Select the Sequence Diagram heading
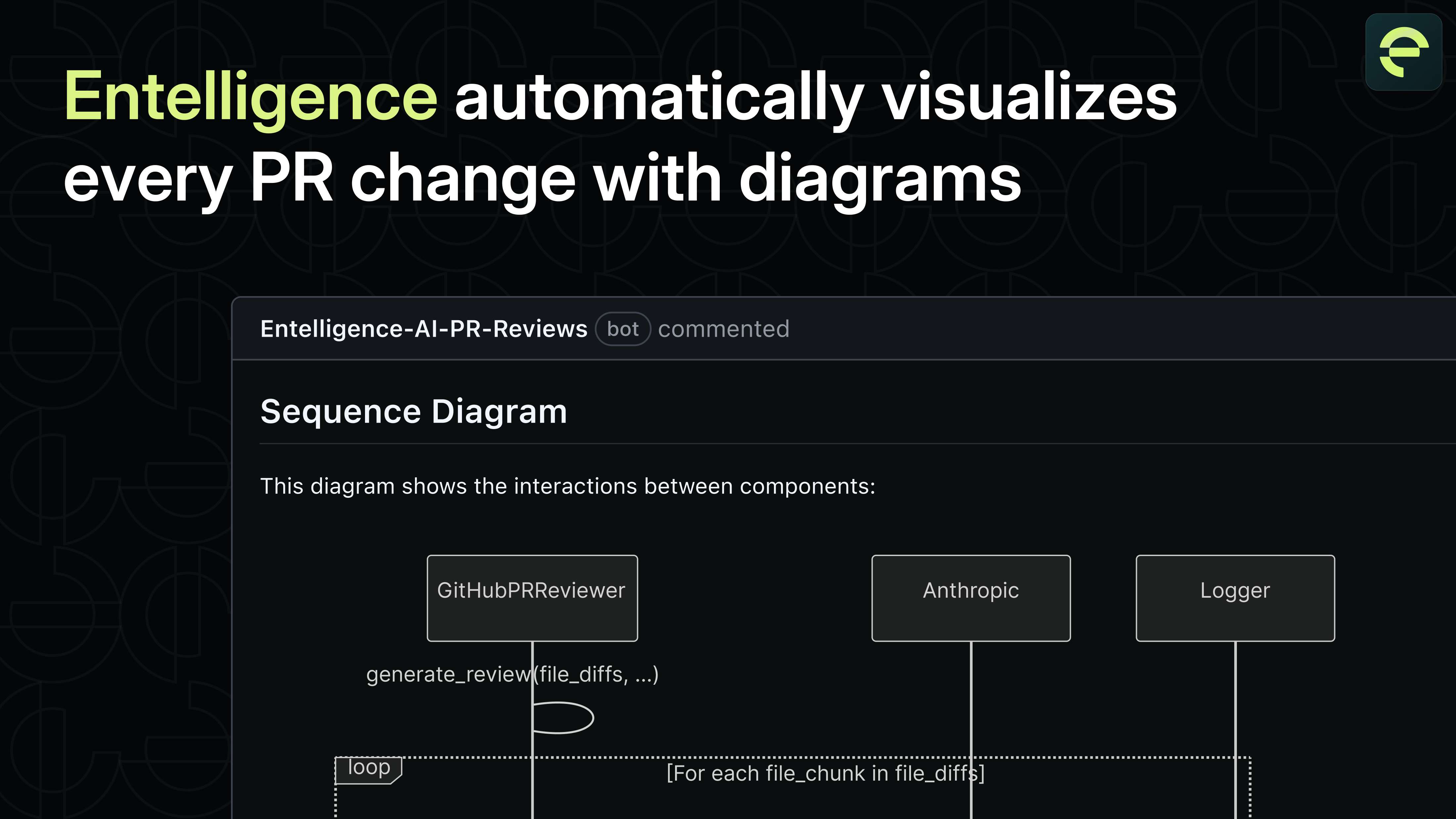Image resolution: width=1456 pixels, height=819 pixels. [413, 411]
